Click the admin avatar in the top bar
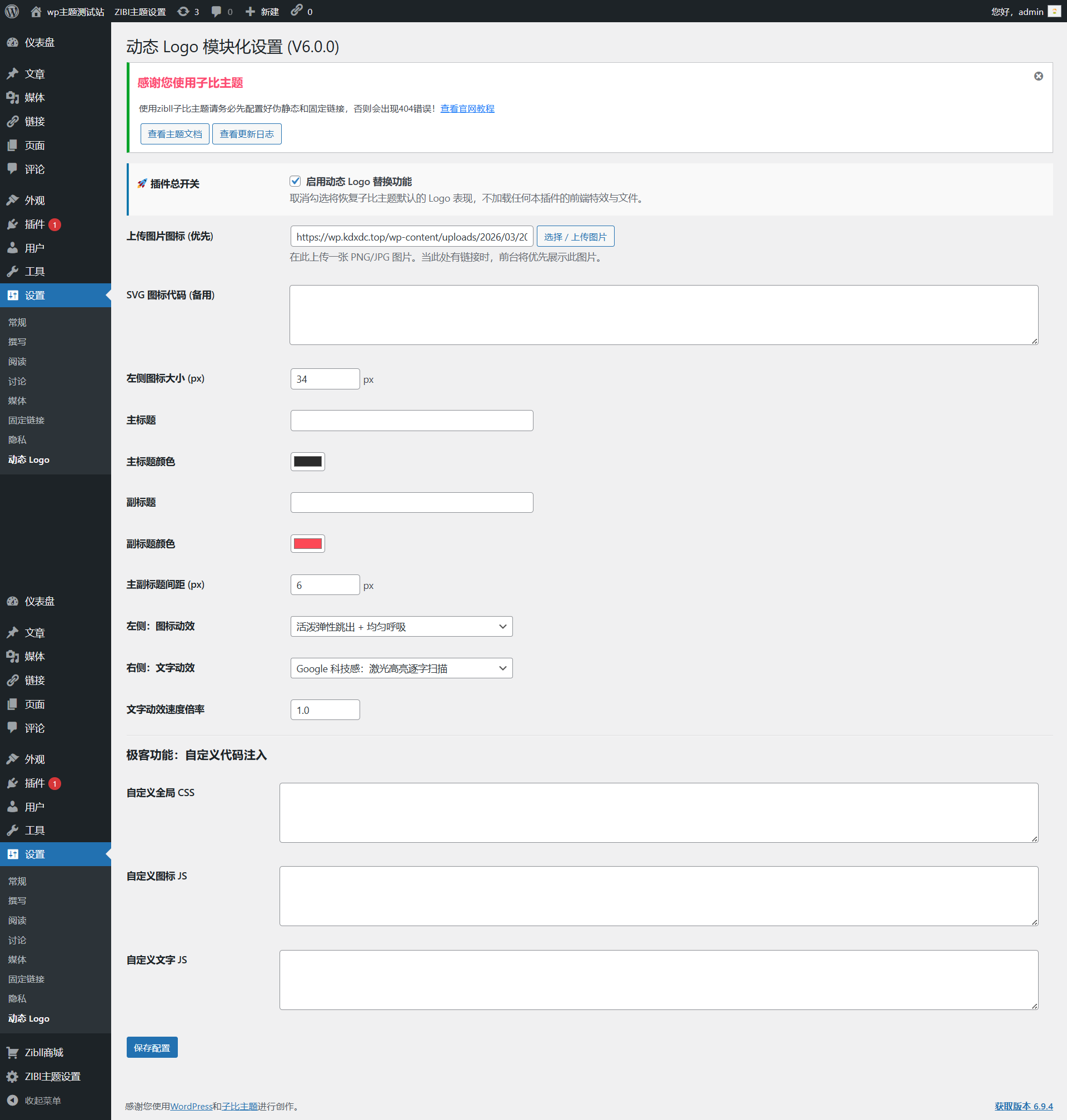 (1054, 11)
